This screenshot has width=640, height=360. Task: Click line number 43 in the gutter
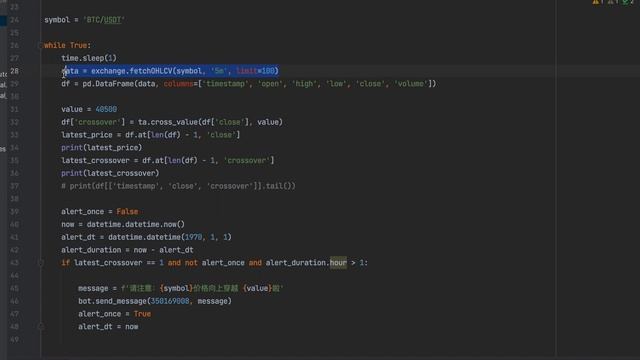(x=14, y=263)
